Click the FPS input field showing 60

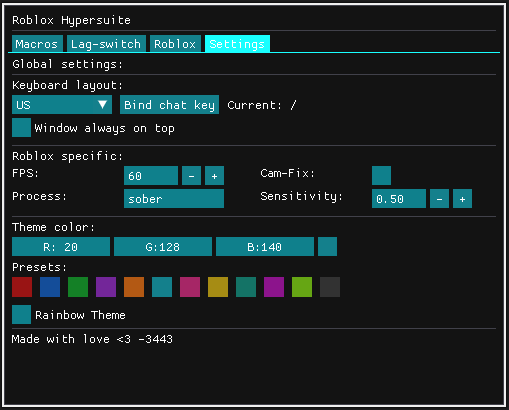click(151, 176)
